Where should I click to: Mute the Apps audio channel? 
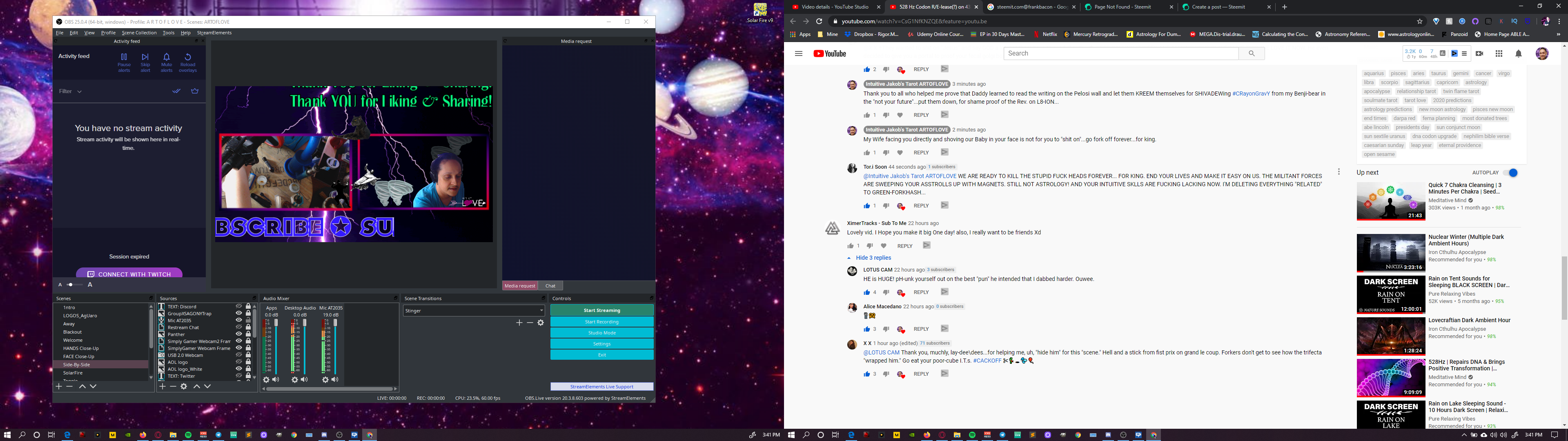[276, 379]
